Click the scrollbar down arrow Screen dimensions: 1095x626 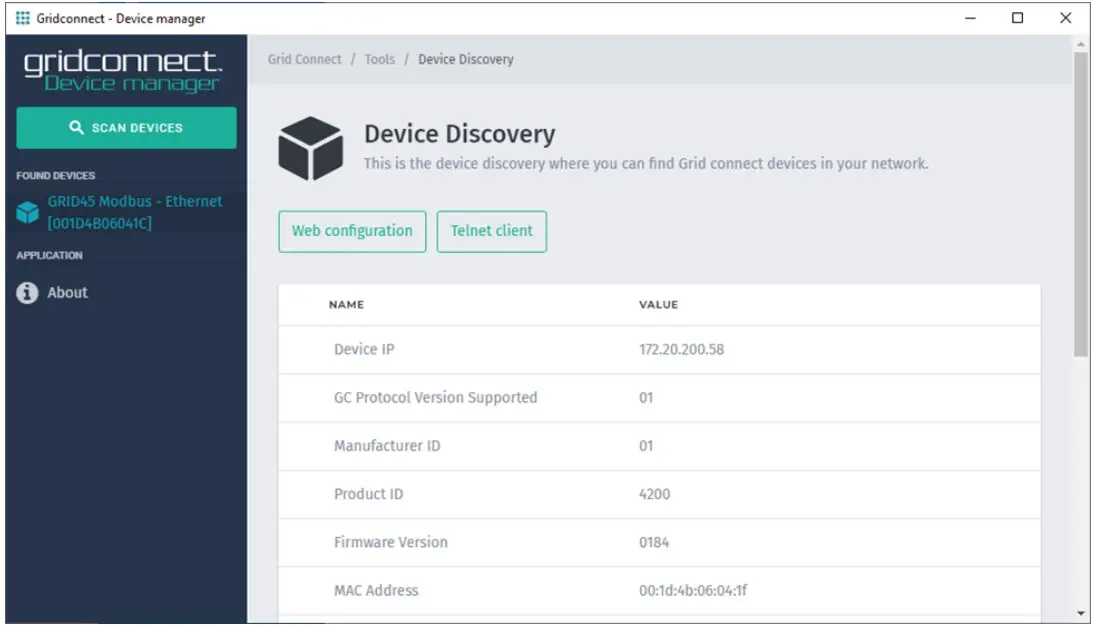click(1080, 613)
